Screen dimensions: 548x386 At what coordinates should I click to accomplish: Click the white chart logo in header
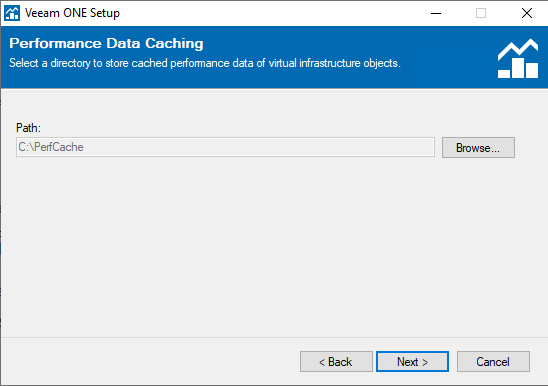(518, 58)
